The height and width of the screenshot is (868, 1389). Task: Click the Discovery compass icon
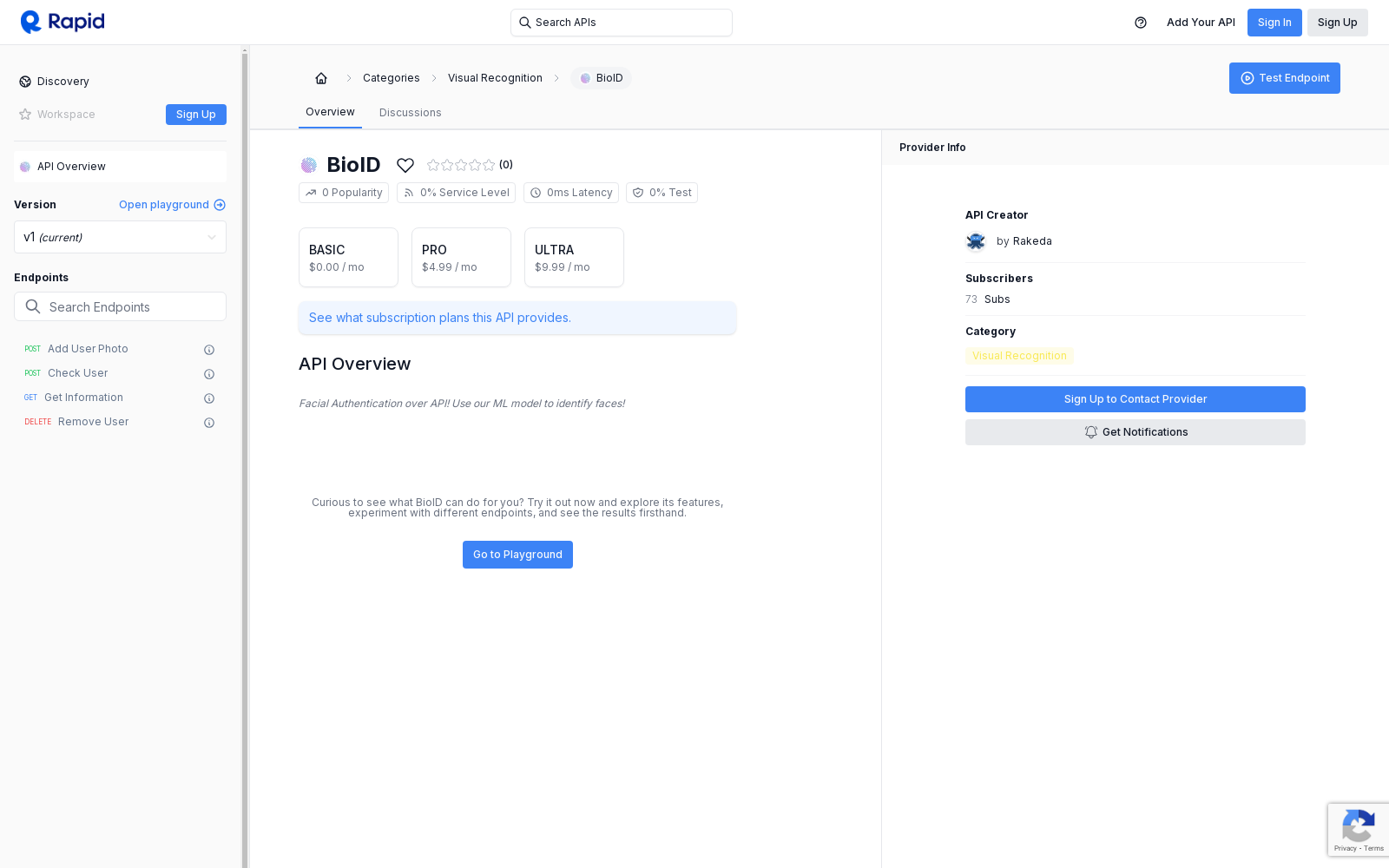[25, 82]
